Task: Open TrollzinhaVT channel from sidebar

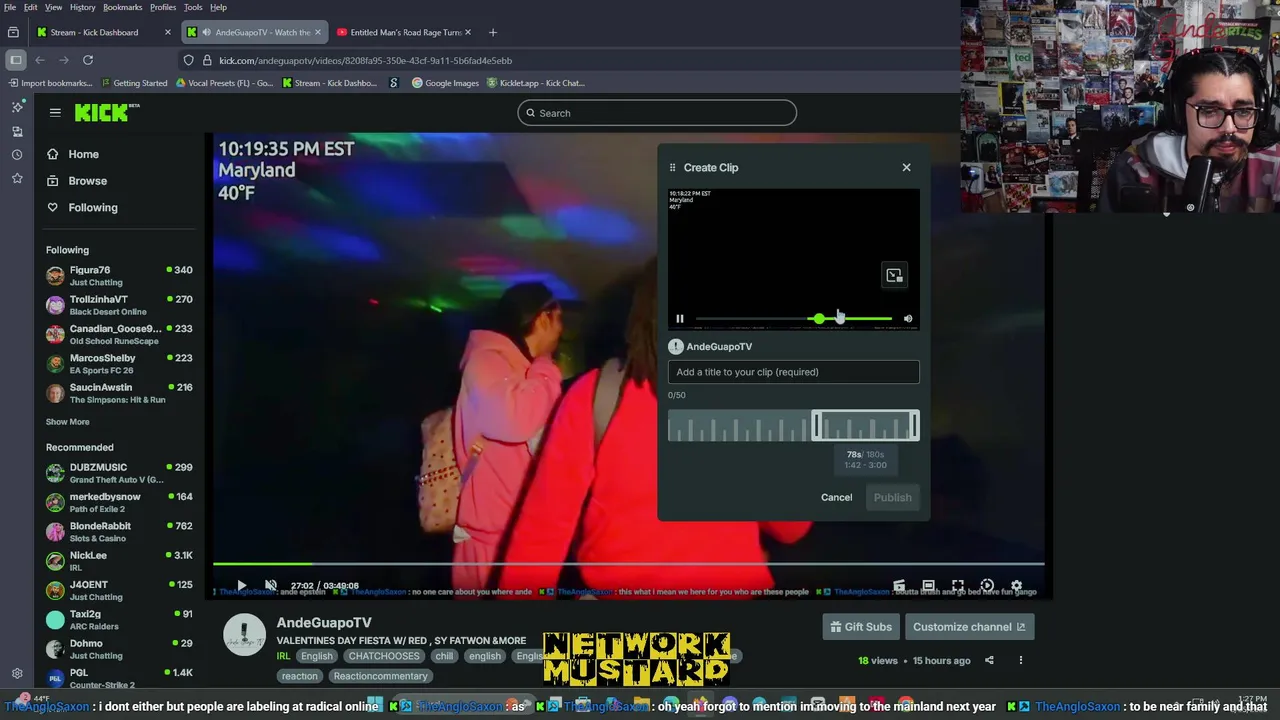Action: click(x=119, y=305)
